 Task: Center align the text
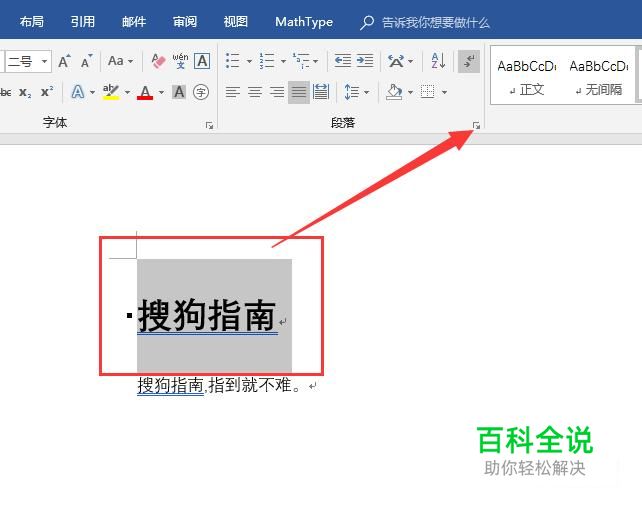coord(255,92)
